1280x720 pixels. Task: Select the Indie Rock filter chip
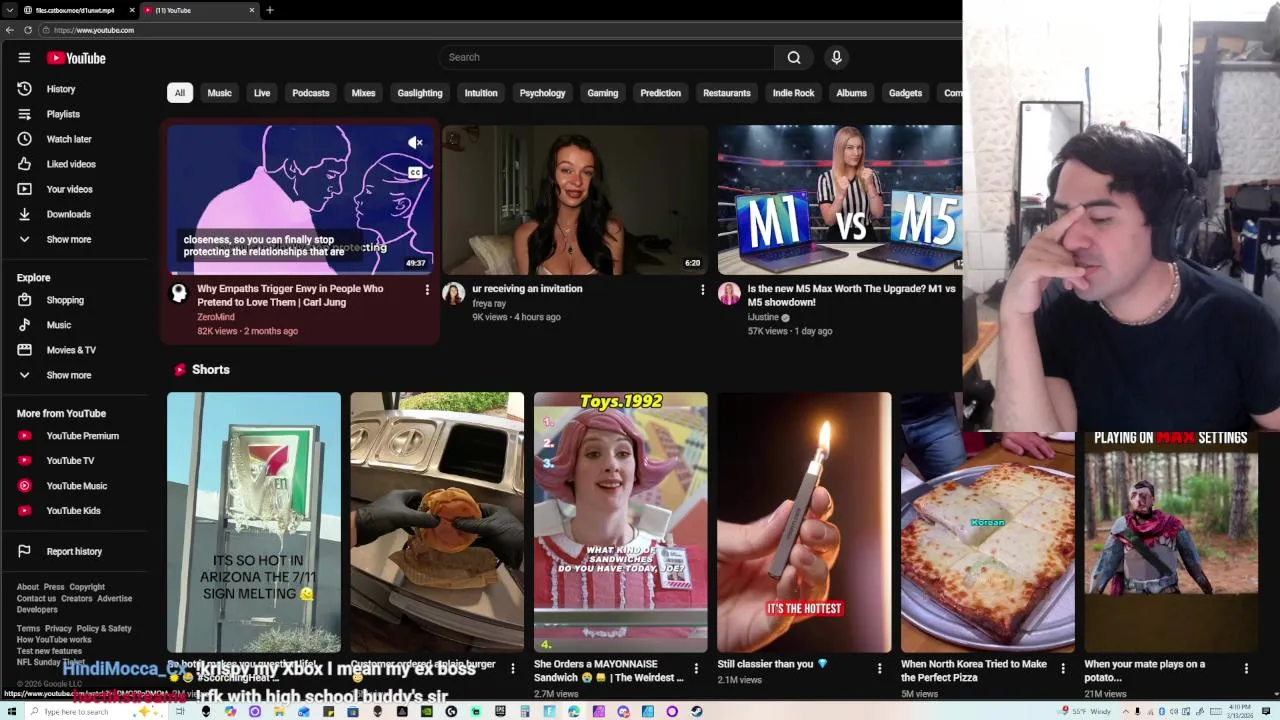794,93
